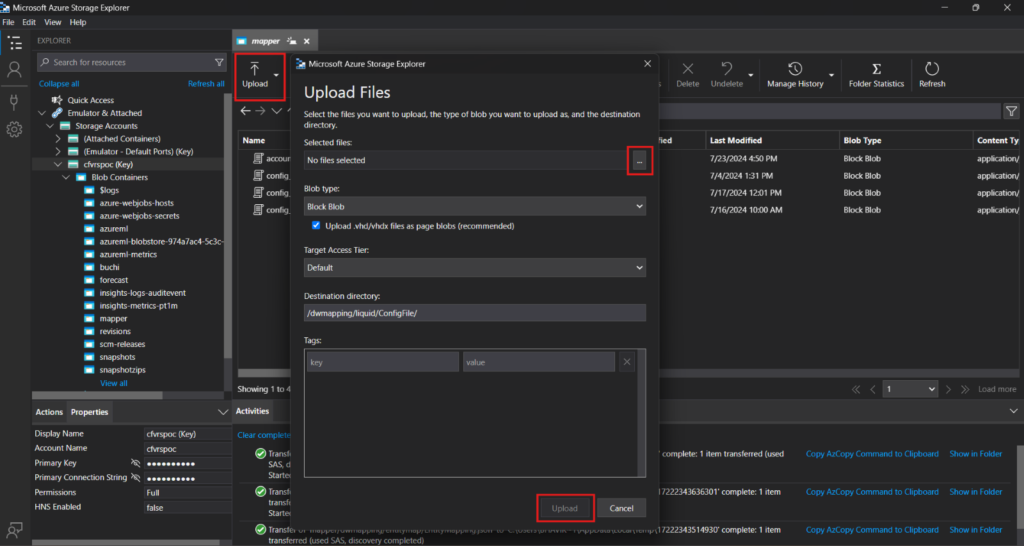This screenshot has width=1024, height=546.
Task: Go to next page arrow
Action: [948, 389]
